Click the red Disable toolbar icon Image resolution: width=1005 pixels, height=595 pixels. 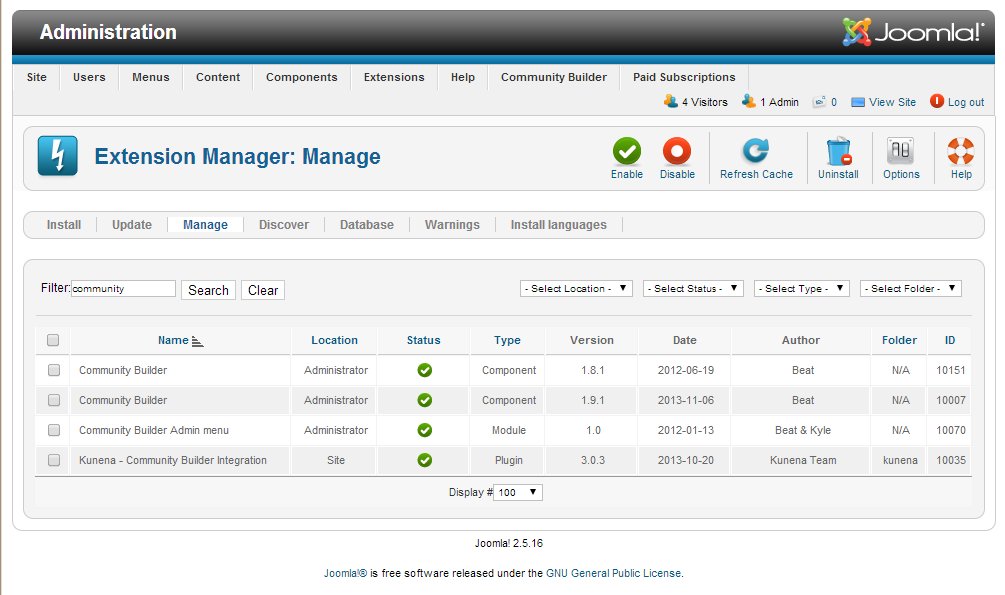pyautogui.click(x=677, y=151)
